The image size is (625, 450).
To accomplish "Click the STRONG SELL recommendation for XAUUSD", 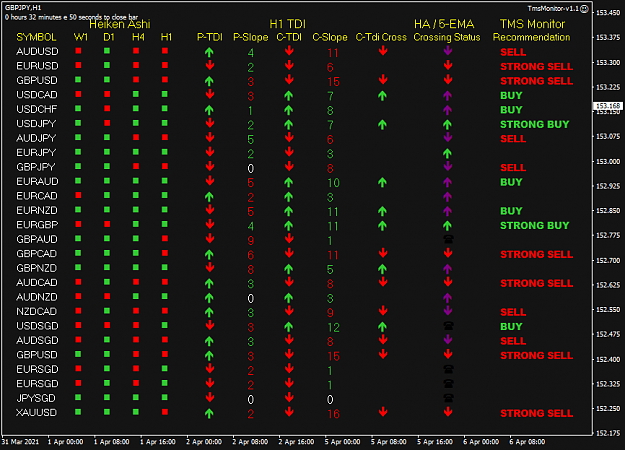I will [537, 413].
